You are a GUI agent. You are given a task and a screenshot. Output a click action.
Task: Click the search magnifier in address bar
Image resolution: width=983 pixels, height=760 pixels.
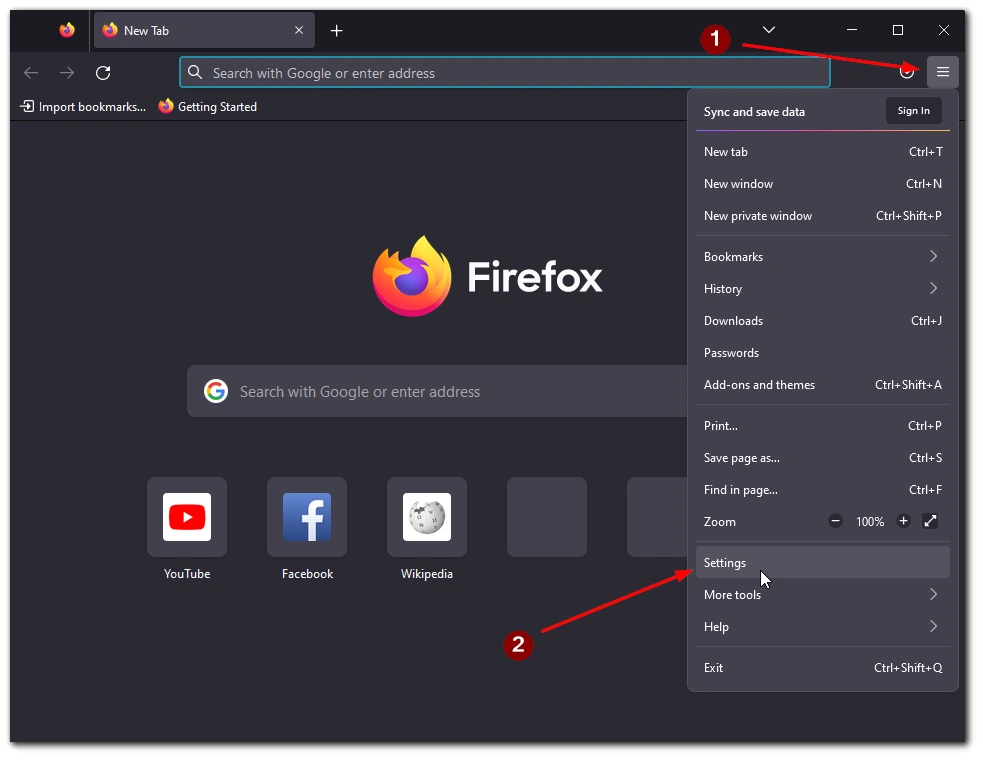point(195,73)
